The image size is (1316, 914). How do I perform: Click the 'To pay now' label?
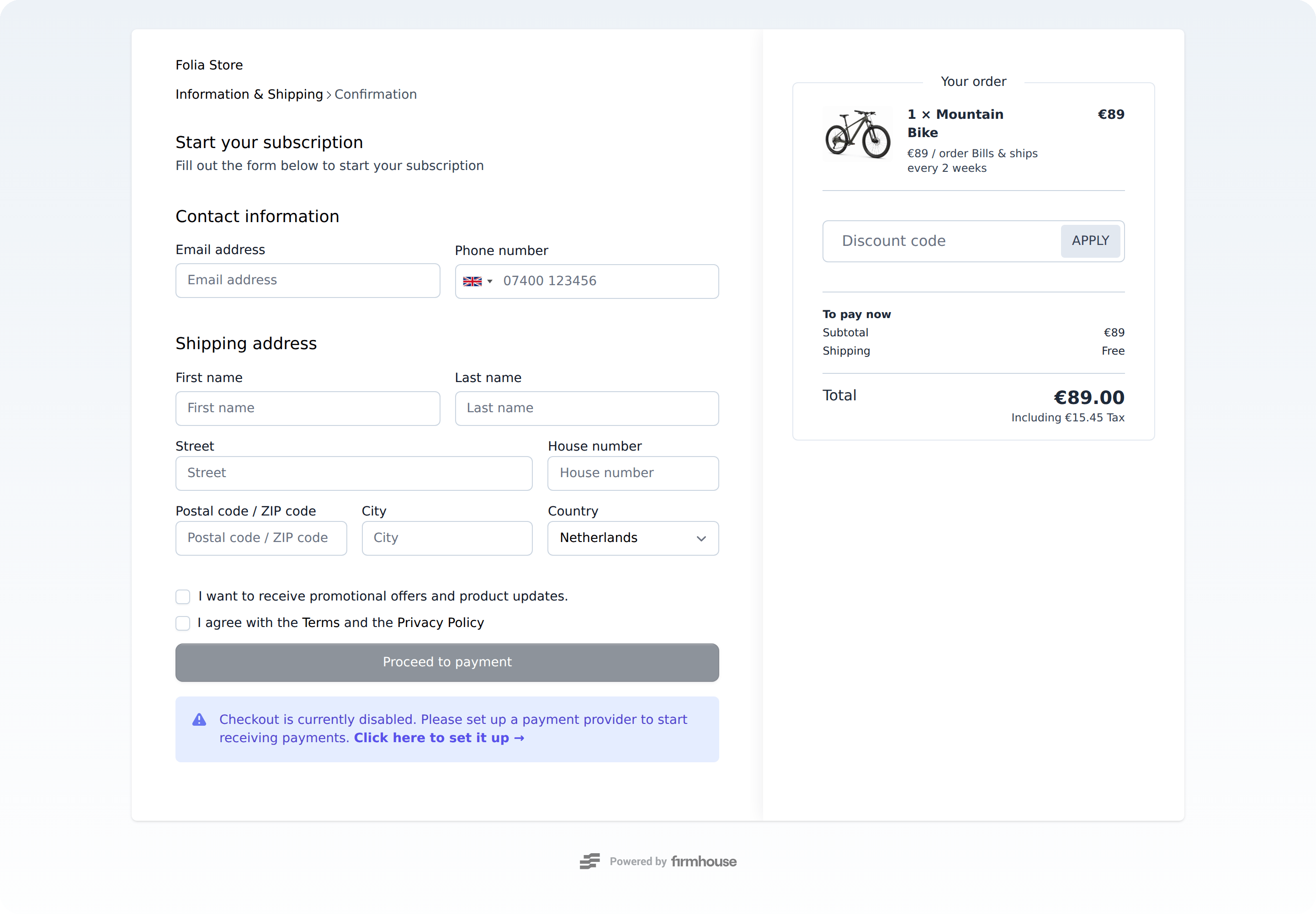(x=856, y=314)
